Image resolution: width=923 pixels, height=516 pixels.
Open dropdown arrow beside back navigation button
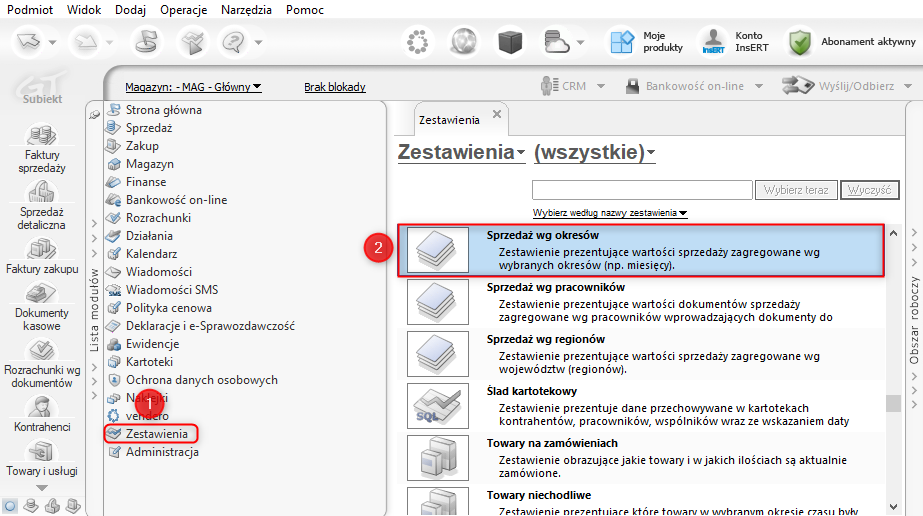point(52,42)
